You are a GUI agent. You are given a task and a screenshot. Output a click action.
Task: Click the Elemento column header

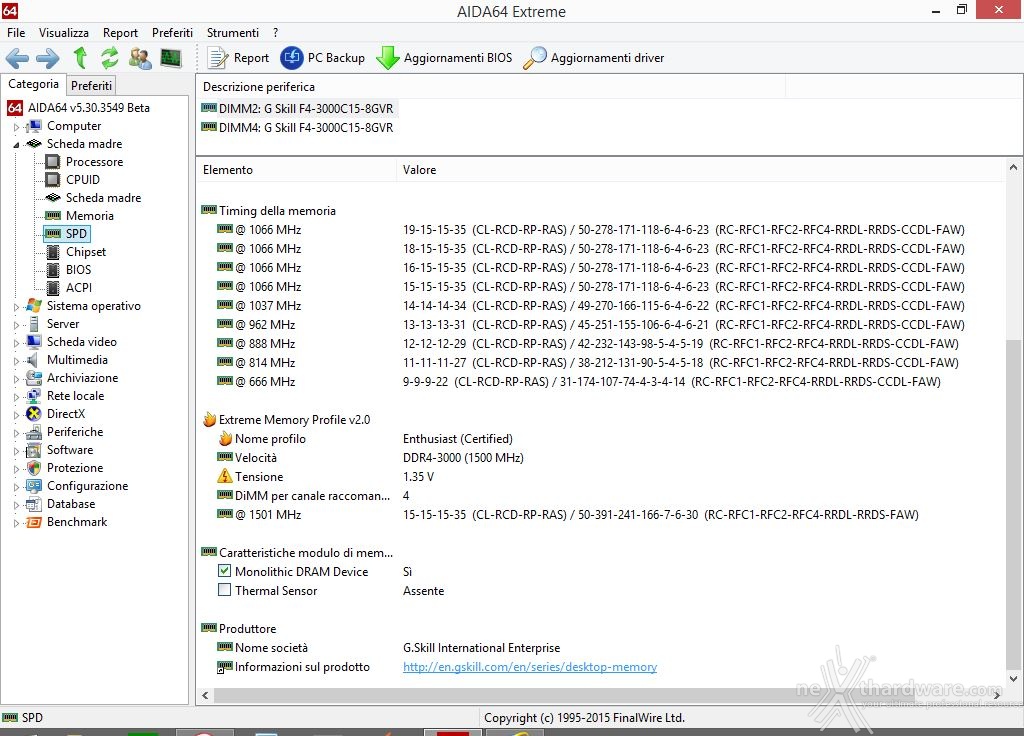click(x=296, y=170)
